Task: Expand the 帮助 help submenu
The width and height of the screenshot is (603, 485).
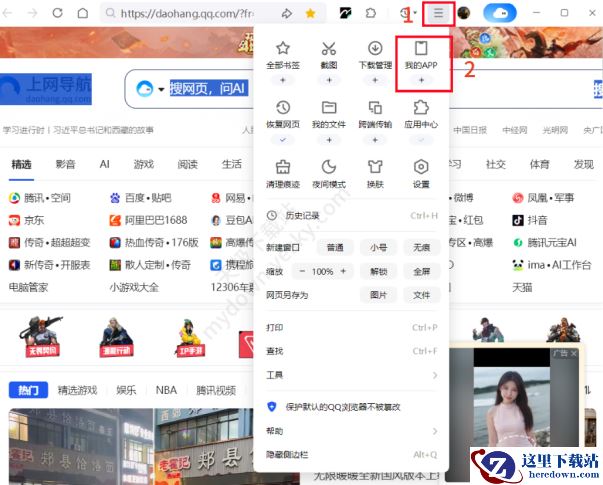Action: [351, 431]
